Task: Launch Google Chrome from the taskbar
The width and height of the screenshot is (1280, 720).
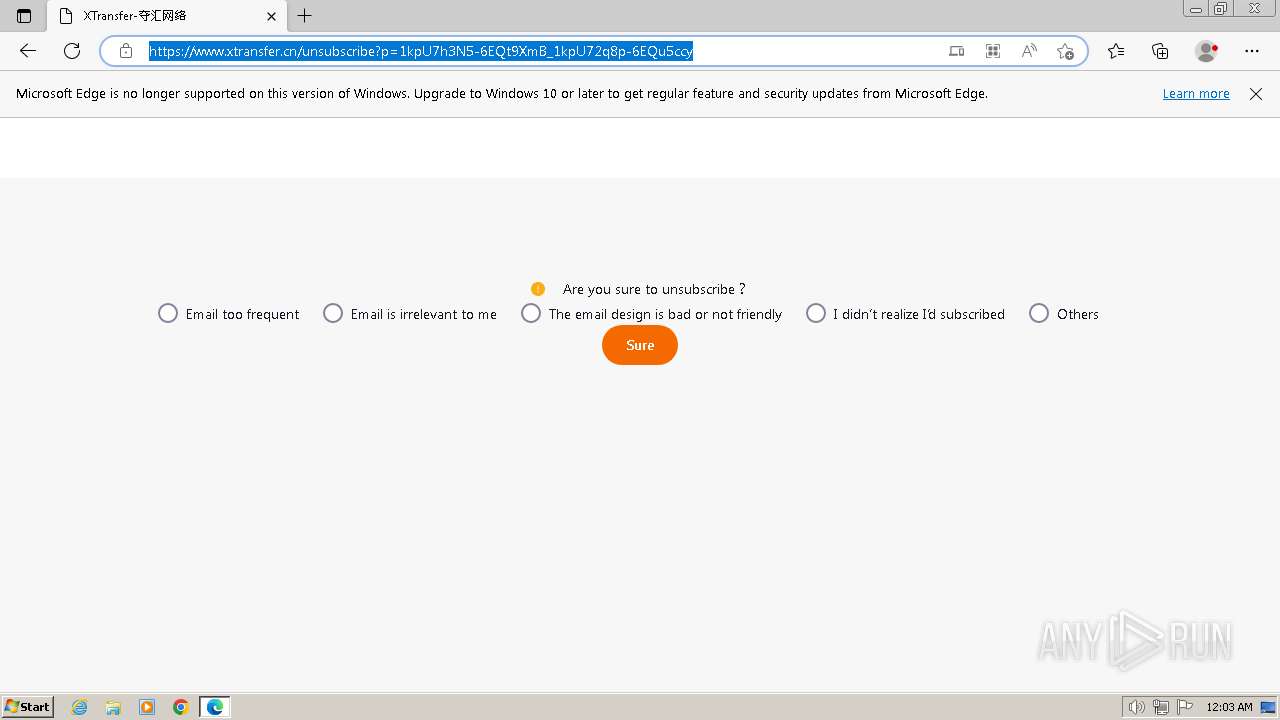Action: tap(181, 707)
